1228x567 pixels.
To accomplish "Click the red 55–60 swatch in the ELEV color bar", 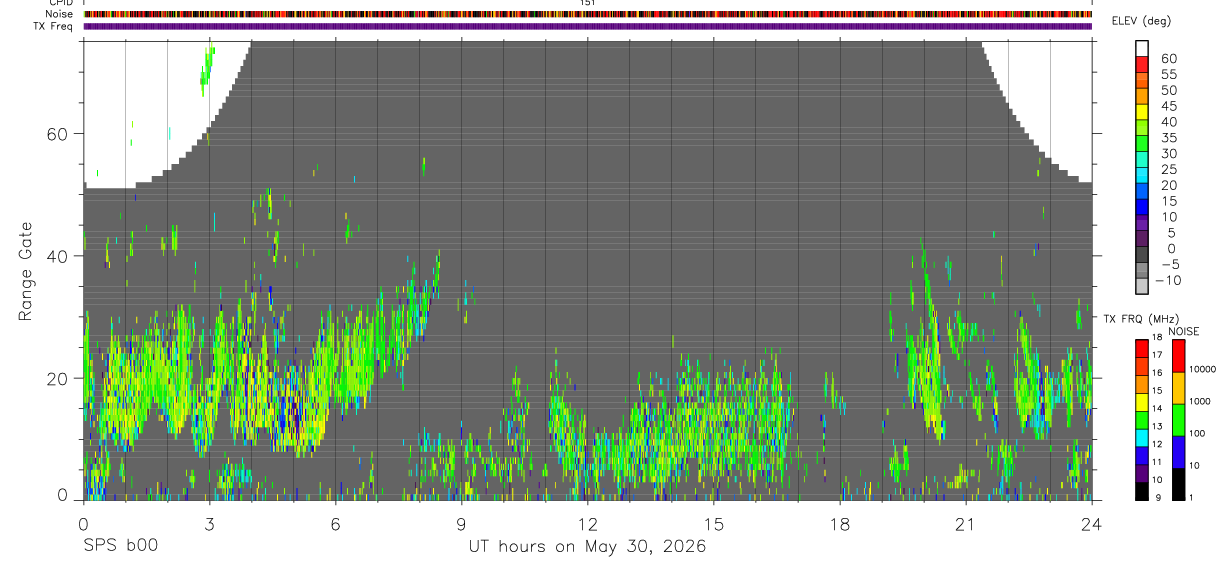I will pyautogui.click(x=1142, y=66).
